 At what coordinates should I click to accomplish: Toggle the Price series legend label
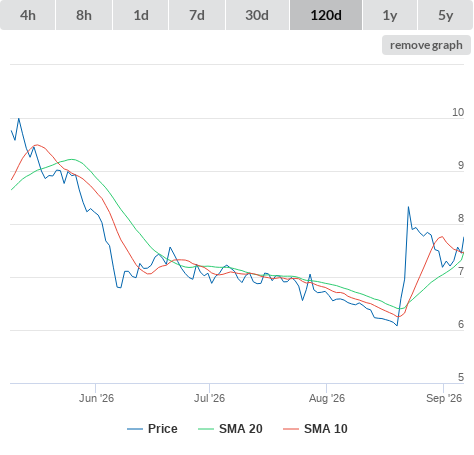163,429
